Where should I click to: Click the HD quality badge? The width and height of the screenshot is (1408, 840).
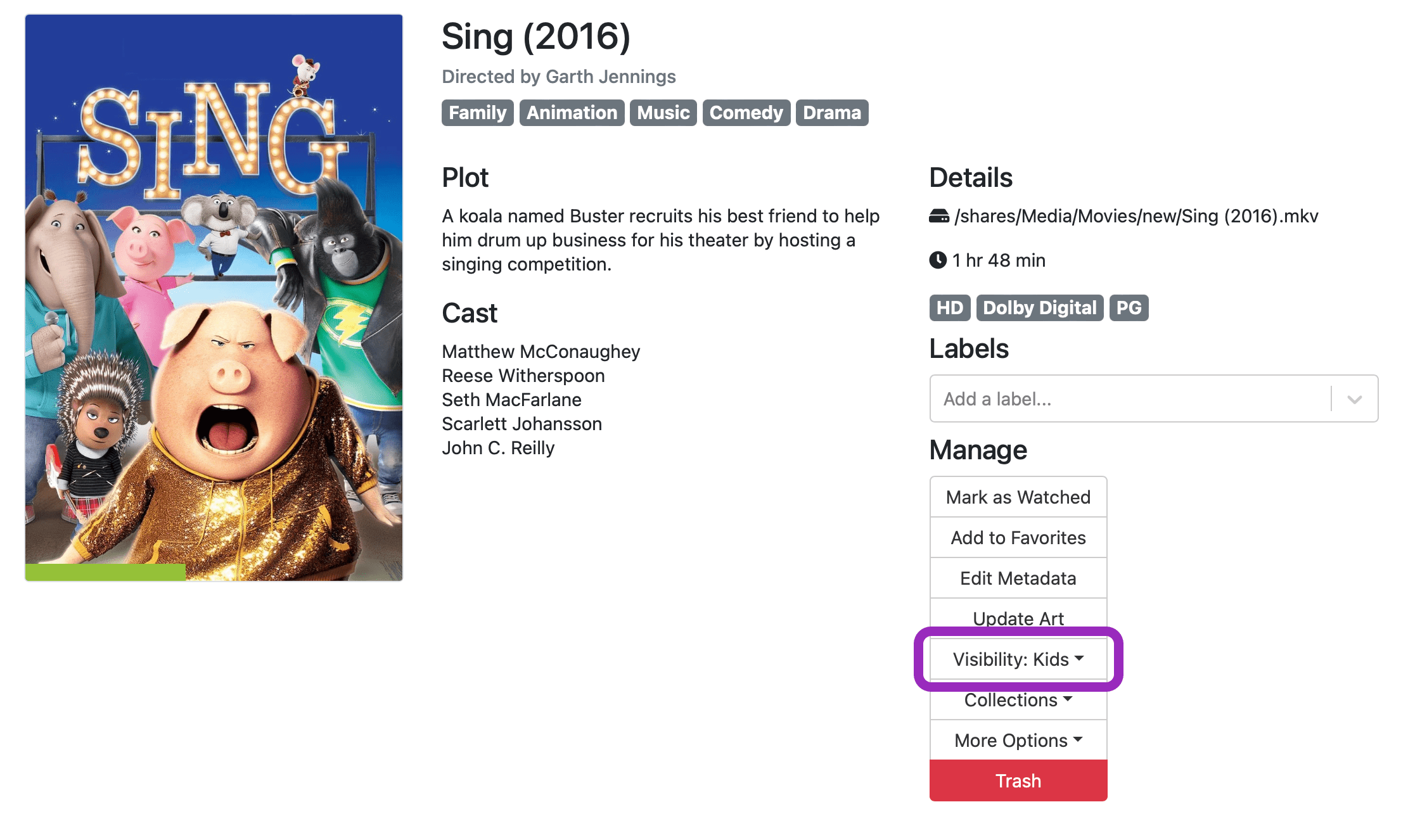949,308
